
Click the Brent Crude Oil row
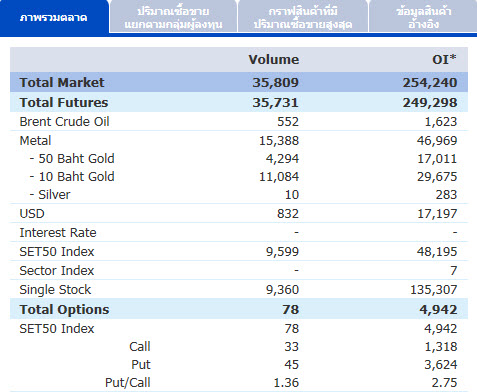coord(239,121)
